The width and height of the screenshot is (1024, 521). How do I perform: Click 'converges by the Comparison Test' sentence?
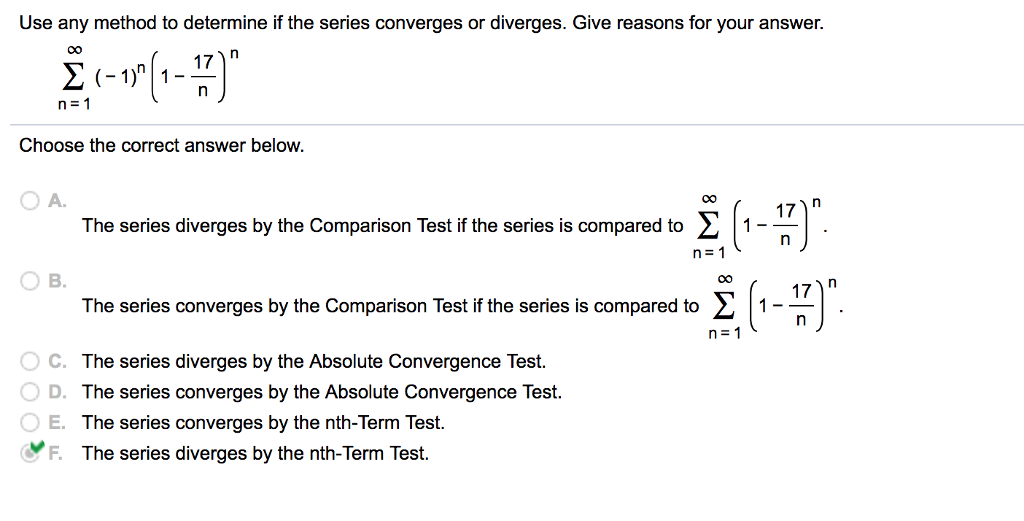pos(390,306)
